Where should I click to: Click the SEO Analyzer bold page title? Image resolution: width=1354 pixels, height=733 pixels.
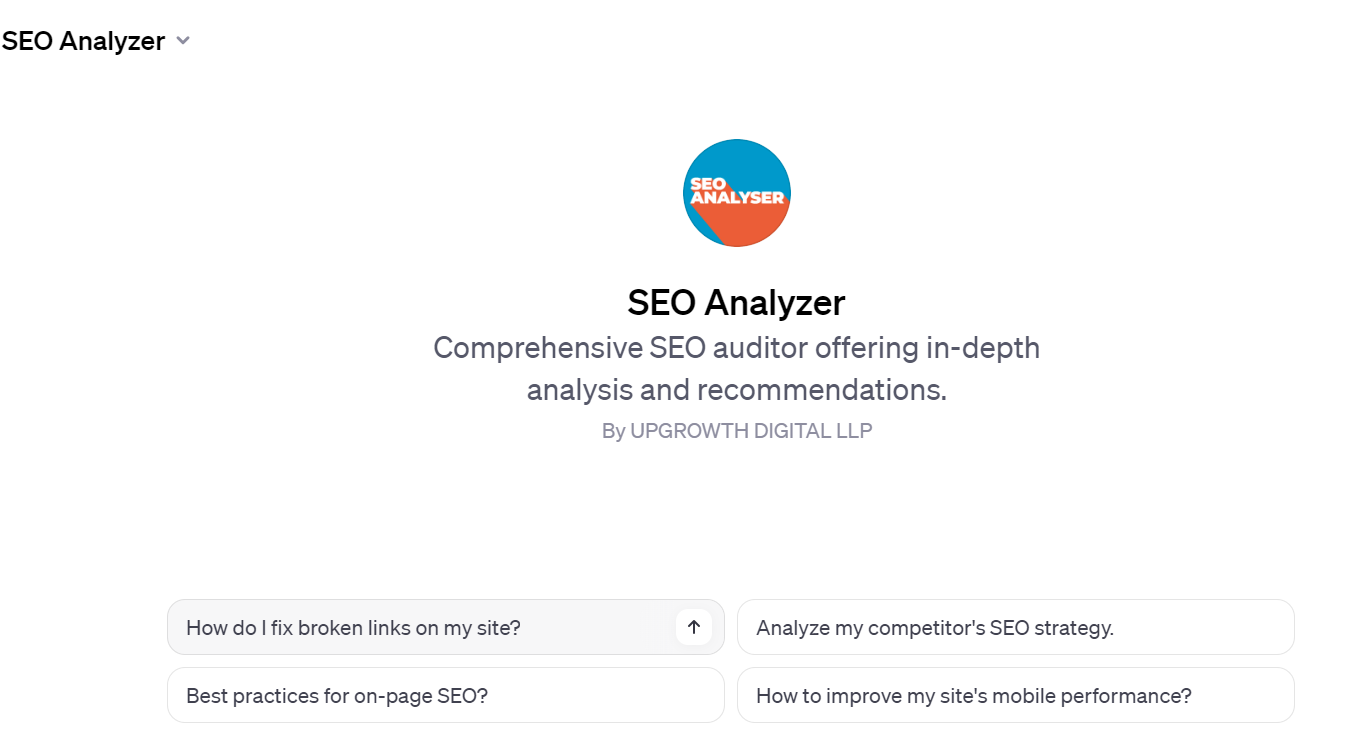point(736,302)
